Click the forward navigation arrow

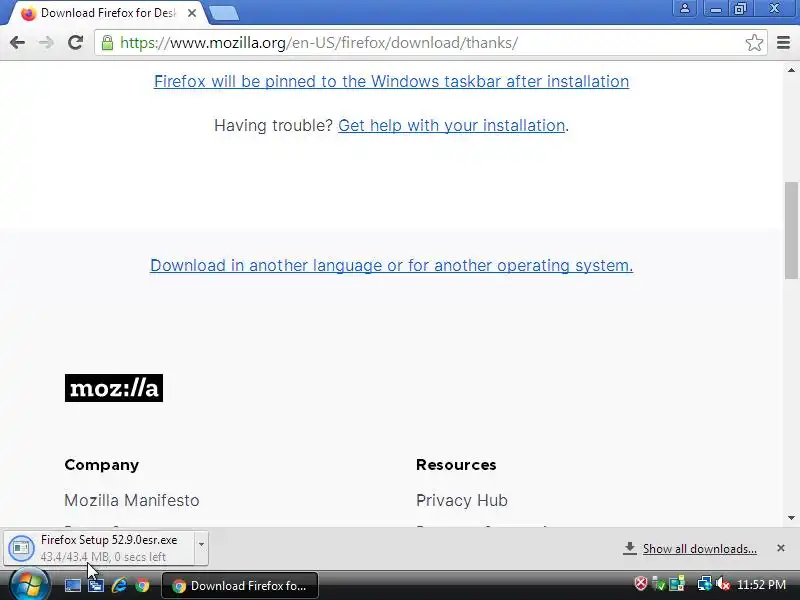(46, 43)
